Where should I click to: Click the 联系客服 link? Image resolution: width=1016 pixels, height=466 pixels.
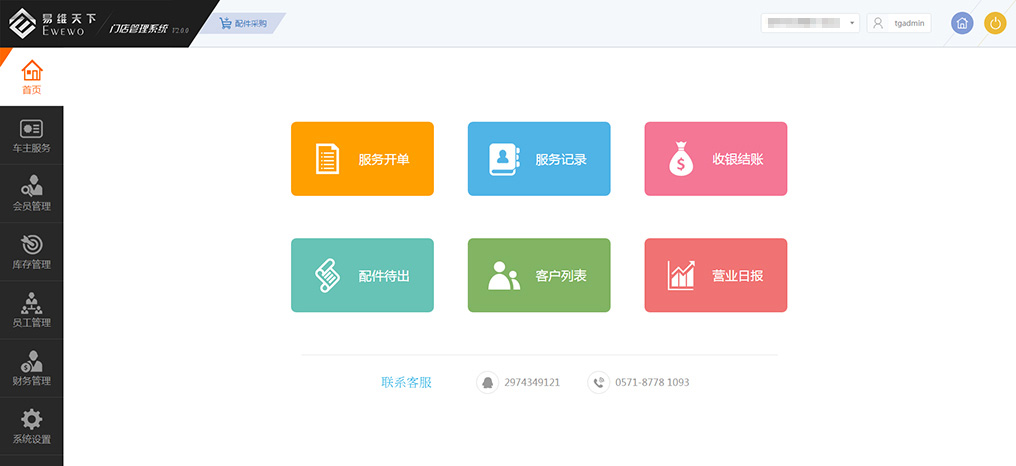(x=406, y=382)
